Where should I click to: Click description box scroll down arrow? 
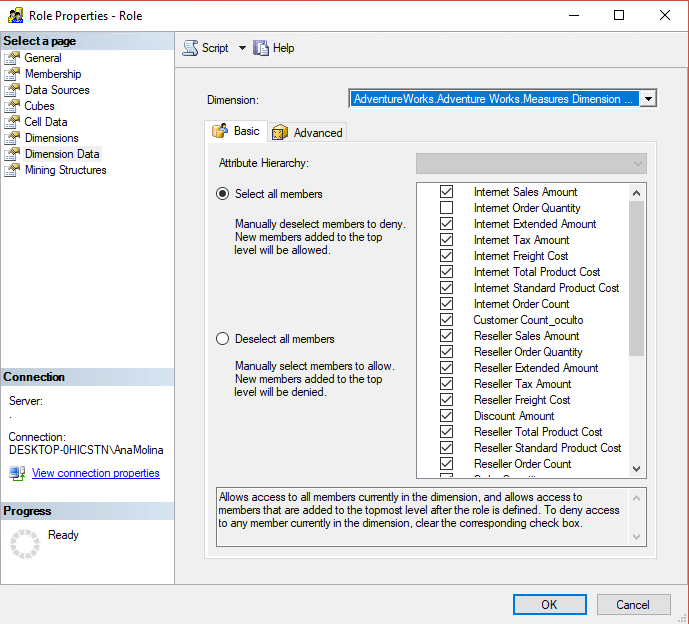point(636,537)
